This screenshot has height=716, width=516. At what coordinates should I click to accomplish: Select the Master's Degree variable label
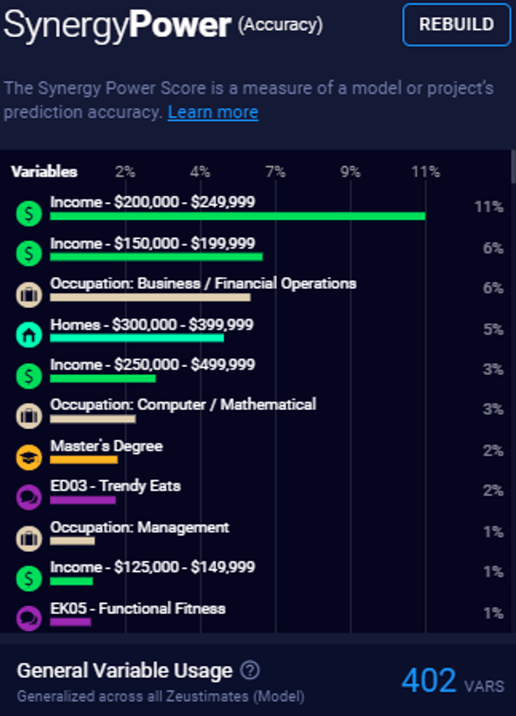(106, 446)
